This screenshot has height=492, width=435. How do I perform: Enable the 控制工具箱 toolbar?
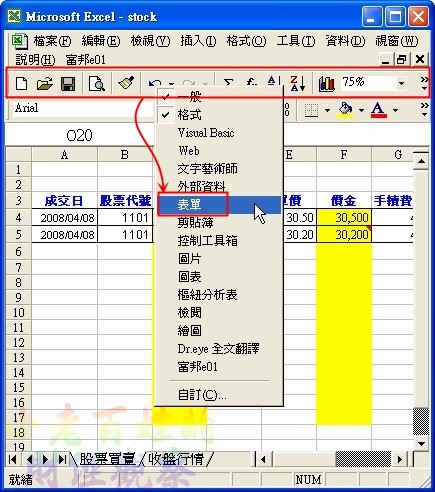[219, 241]
